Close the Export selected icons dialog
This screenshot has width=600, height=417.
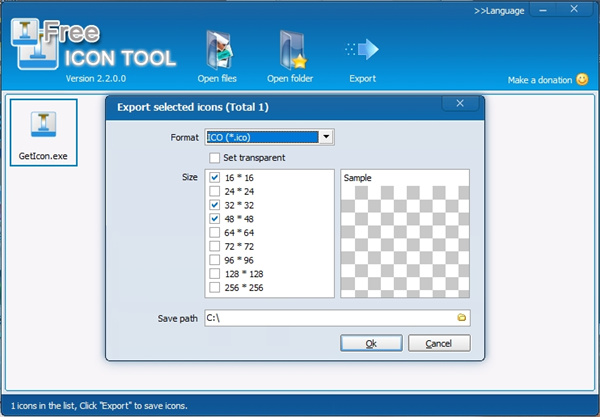pyautogui.click(x=459, y=103)
